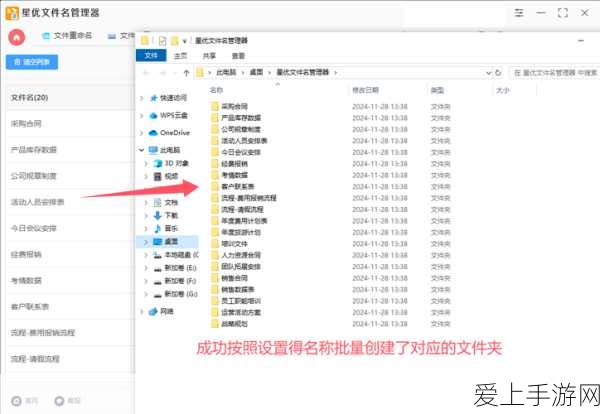600x414 pixels.
Task: Open the 查看 ribbon tab in Explorer
Action: point(238,56)
